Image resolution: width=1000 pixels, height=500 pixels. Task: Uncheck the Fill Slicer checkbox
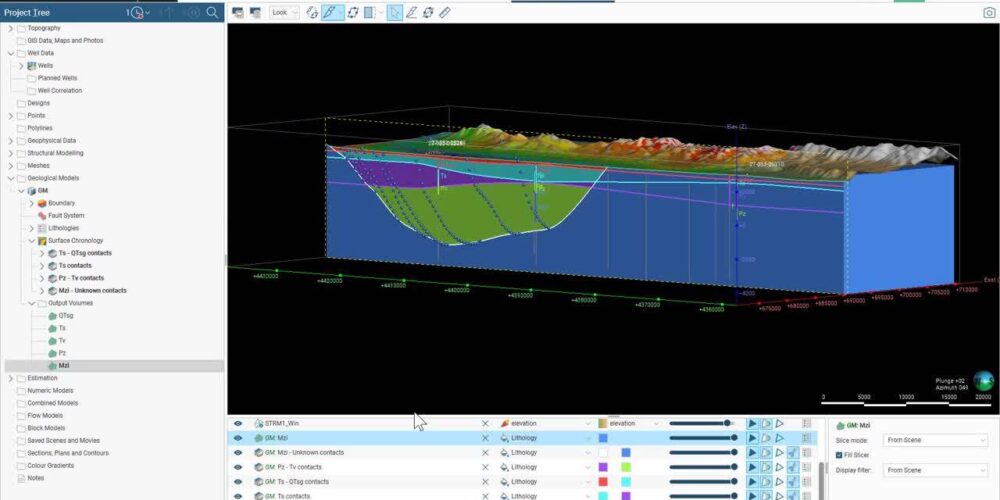pos(839,455)
